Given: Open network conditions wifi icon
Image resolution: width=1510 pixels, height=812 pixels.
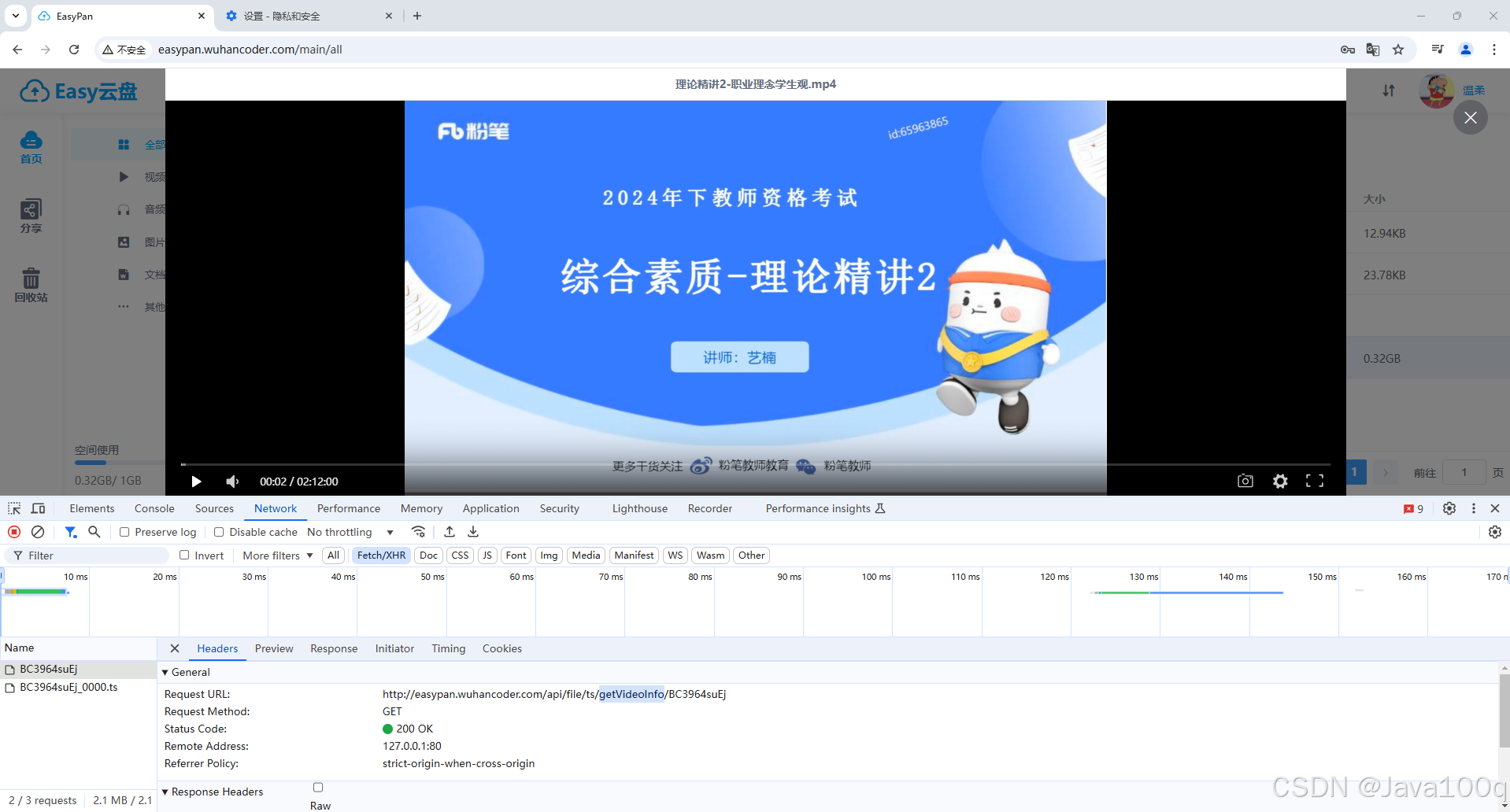Looking at the screenshot, I should point(419,532).
